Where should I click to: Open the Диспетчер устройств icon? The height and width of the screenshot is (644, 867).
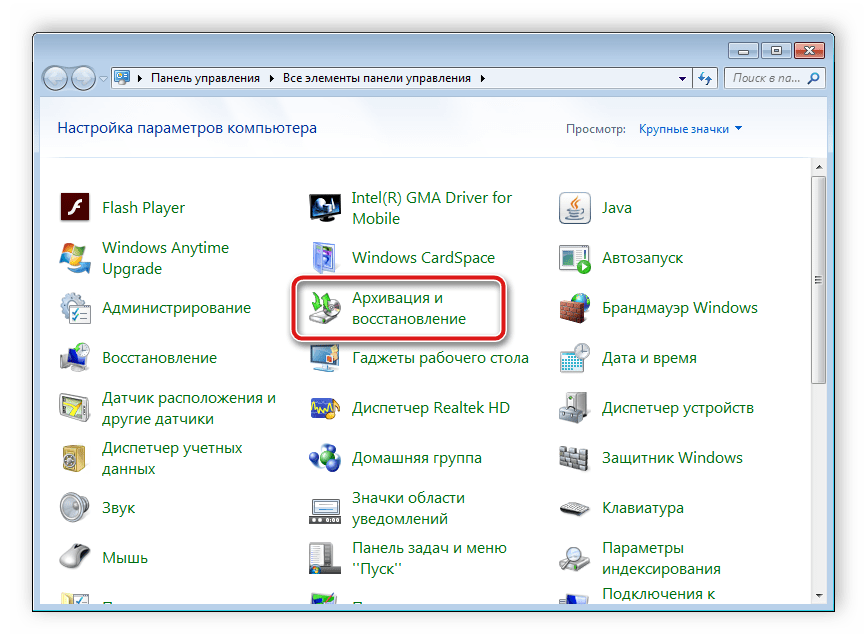[679, 407]
